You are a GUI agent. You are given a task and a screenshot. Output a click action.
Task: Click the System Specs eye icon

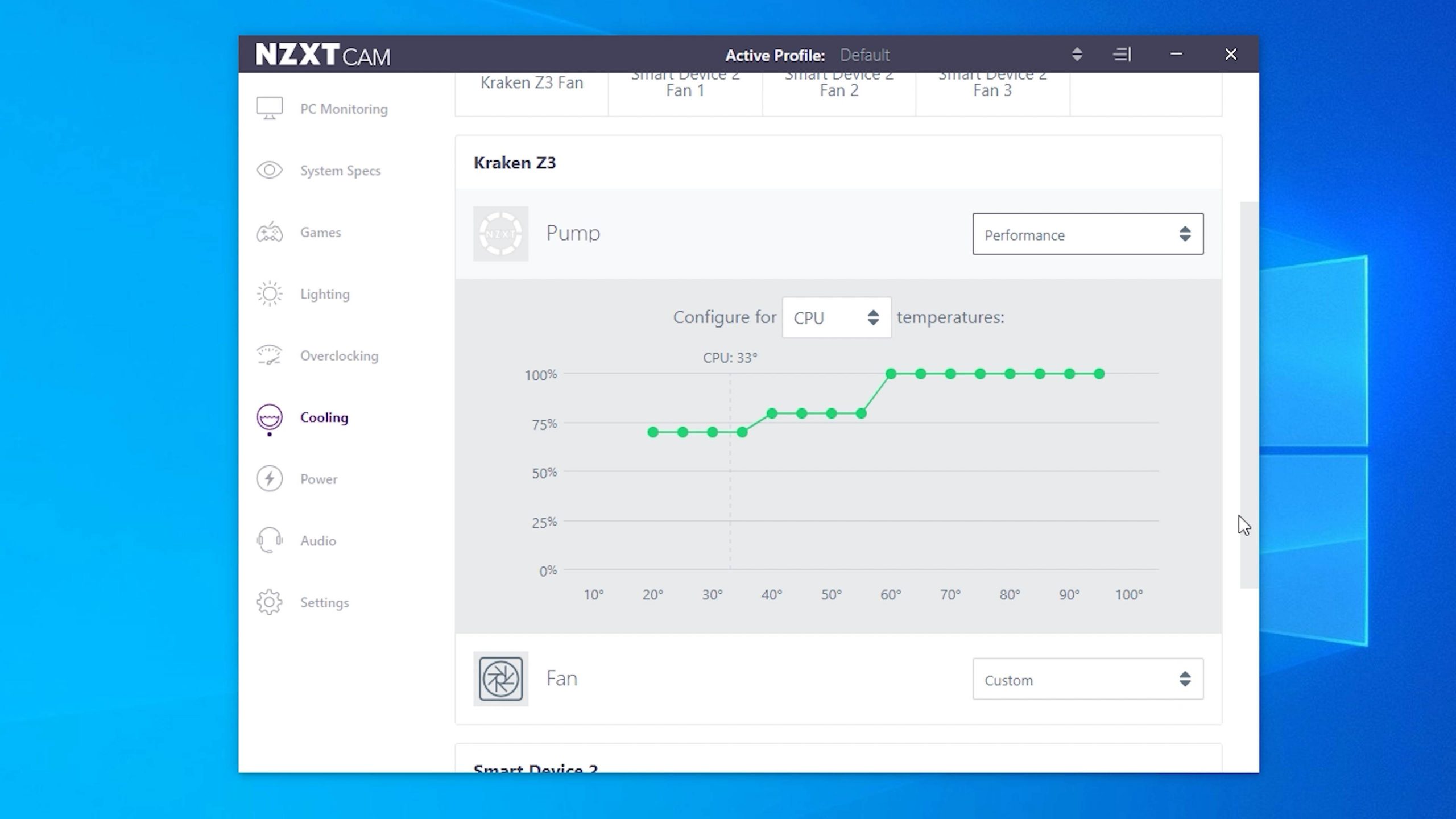pyautogui.click(x=269, y=170)
